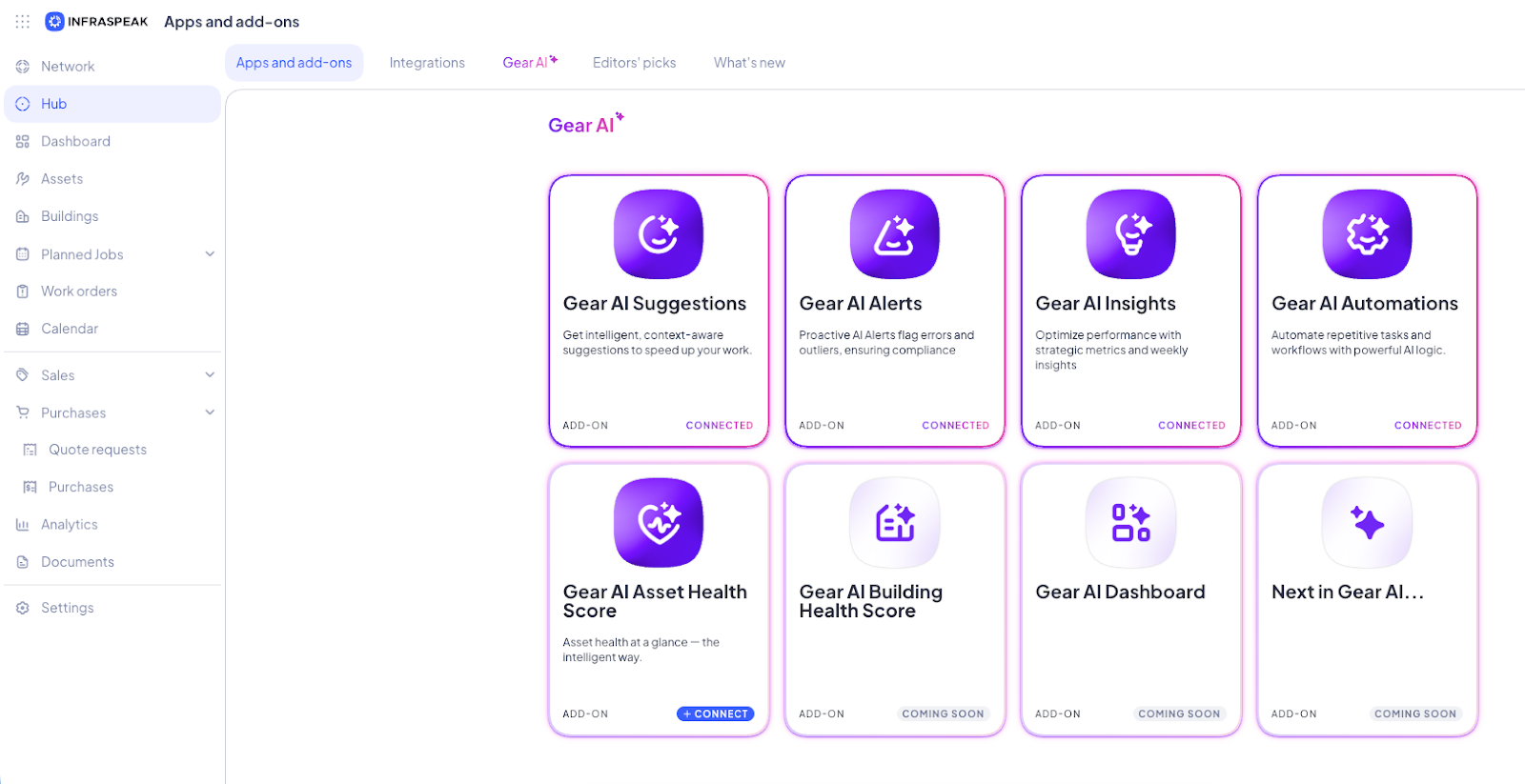Click CONNECTED status on Gear AI Alerts
The width and height of the screenshot is (1525, 784).
(x=956, y=426)
